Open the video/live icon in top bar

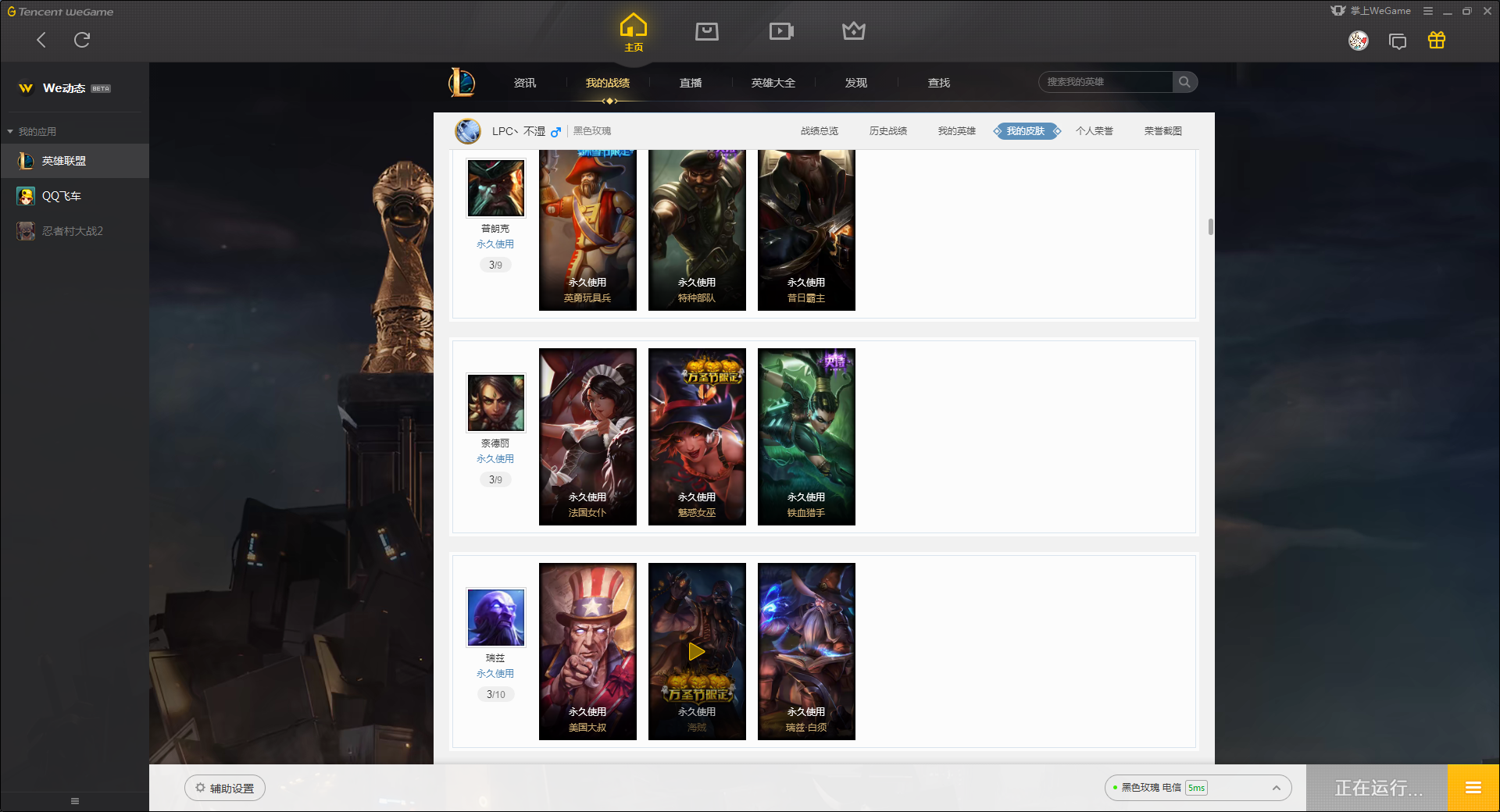(781, 31)
